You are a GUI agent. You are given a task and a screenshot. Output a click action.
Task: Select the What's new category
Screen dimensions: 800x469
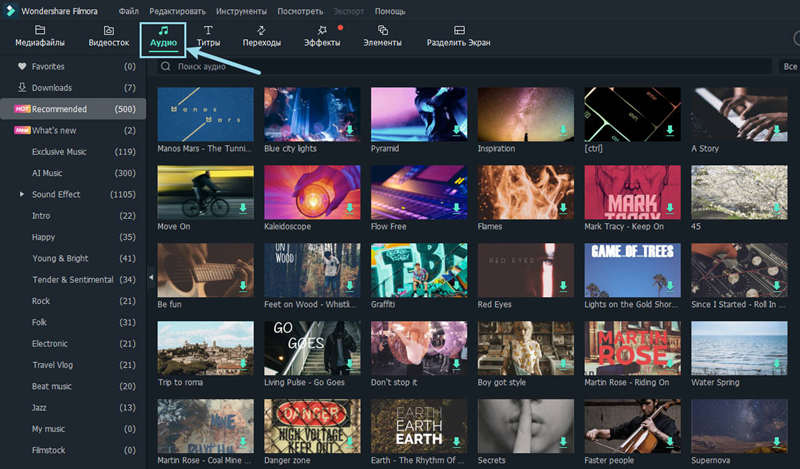[73, 131]
